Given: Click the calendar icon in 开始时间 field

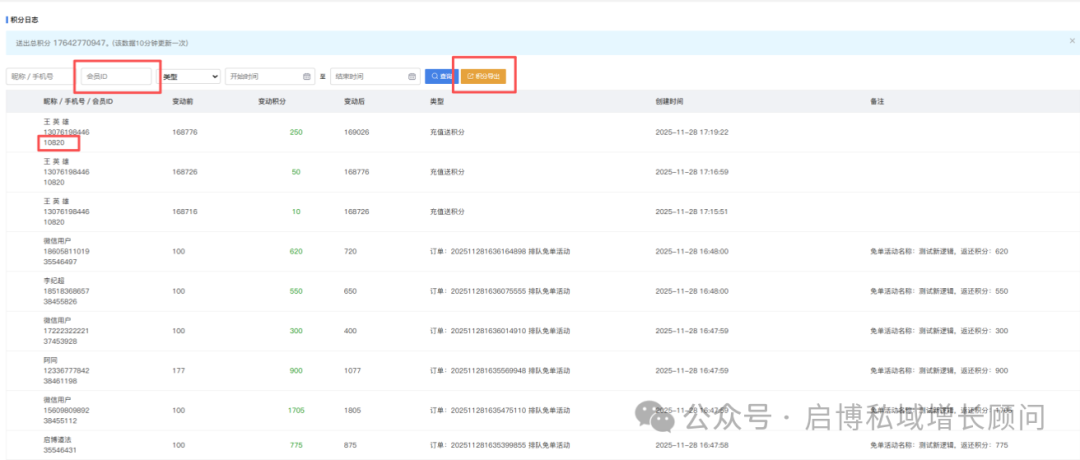Looking at the screenshot, I should tap(307, 76).
